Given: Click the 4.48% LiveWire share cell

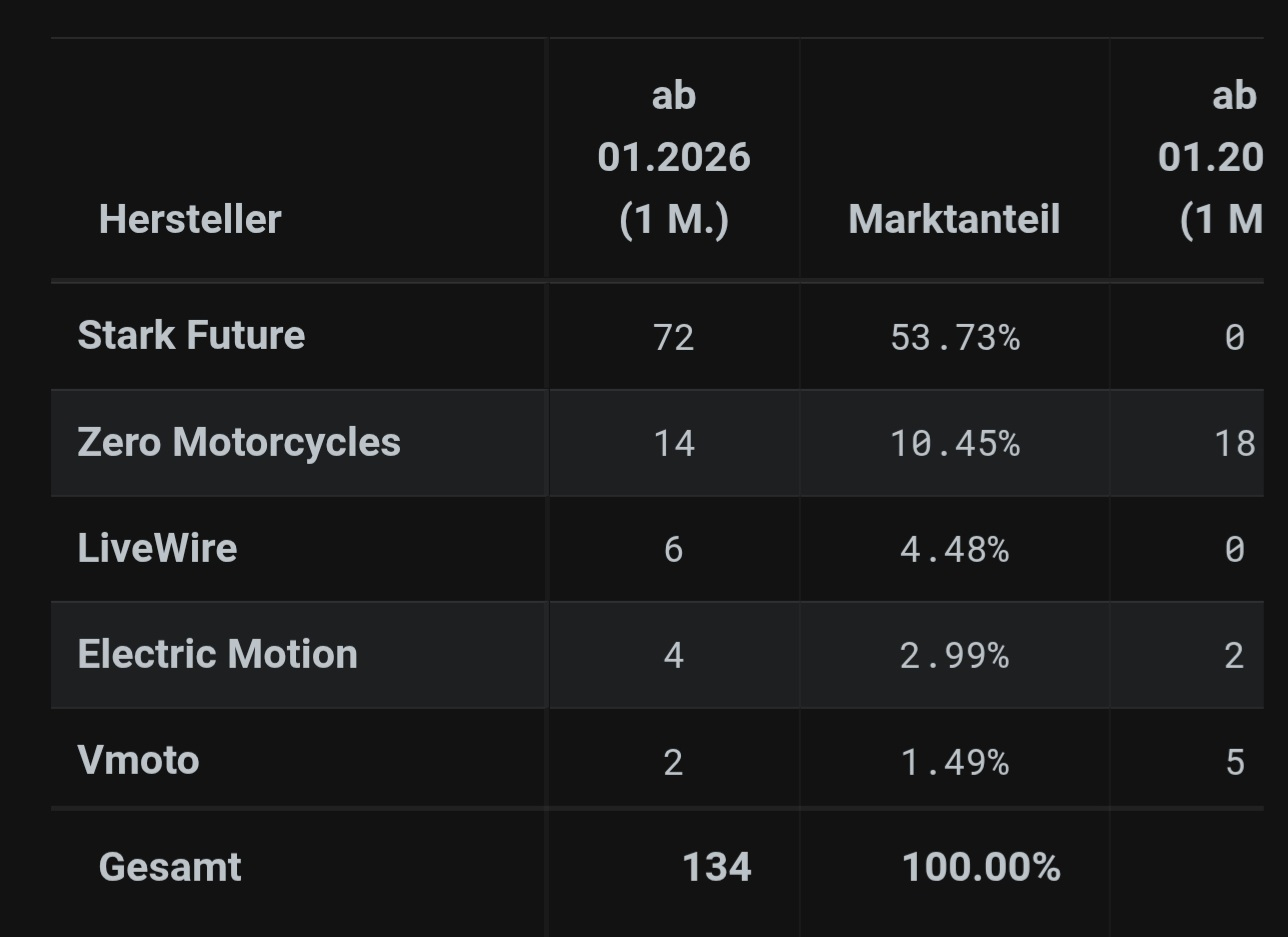Looking at the screenshot, I should coord(954,549).
